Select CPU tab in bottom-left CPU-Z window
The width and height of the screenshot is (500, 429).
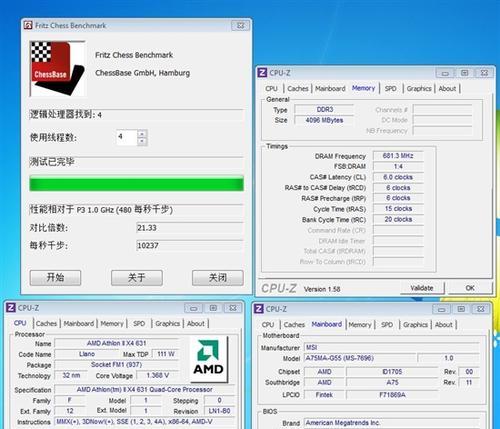pos(20,323)
